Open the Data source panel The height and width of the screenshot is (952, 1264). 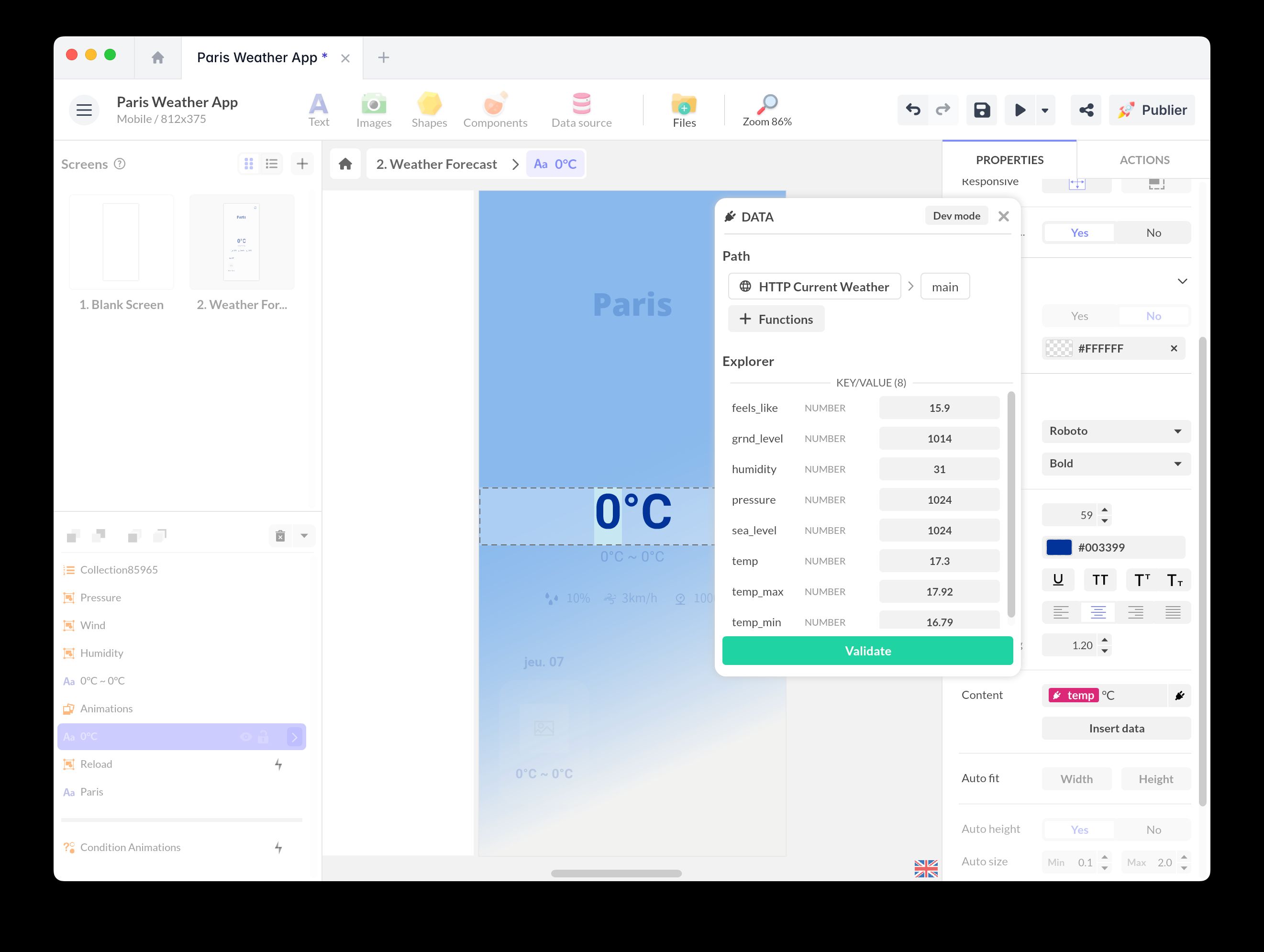pyautogui.click(x=581, y=110)
